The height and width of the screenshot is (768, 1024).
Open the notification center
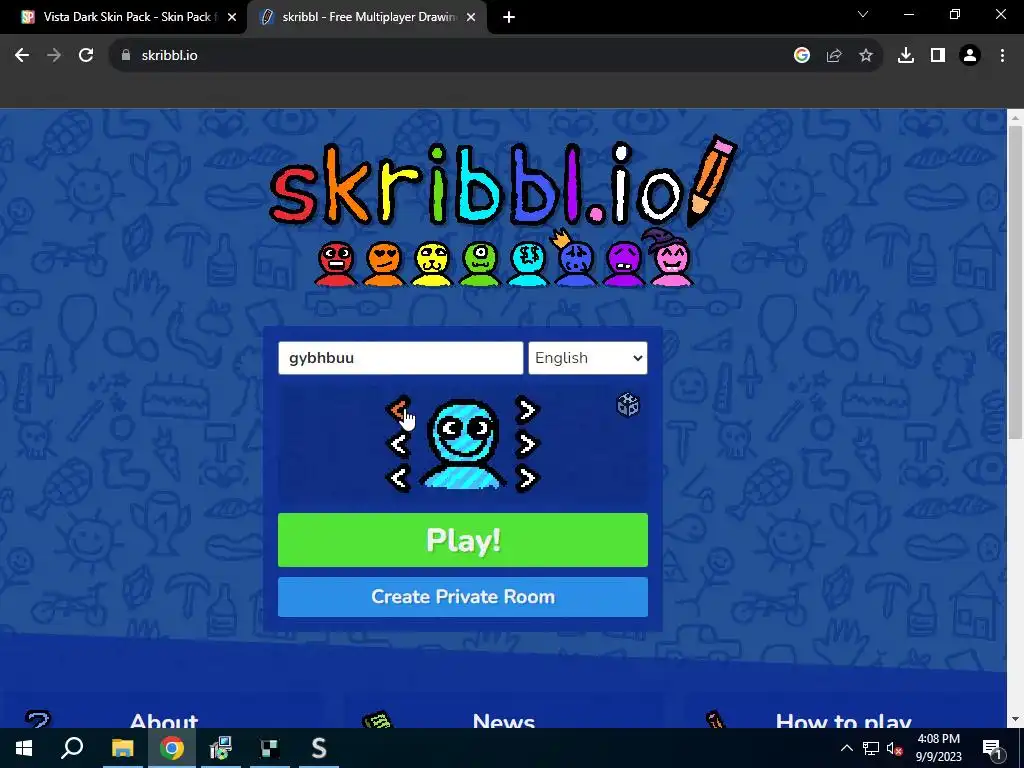click(x=992, y=748)
